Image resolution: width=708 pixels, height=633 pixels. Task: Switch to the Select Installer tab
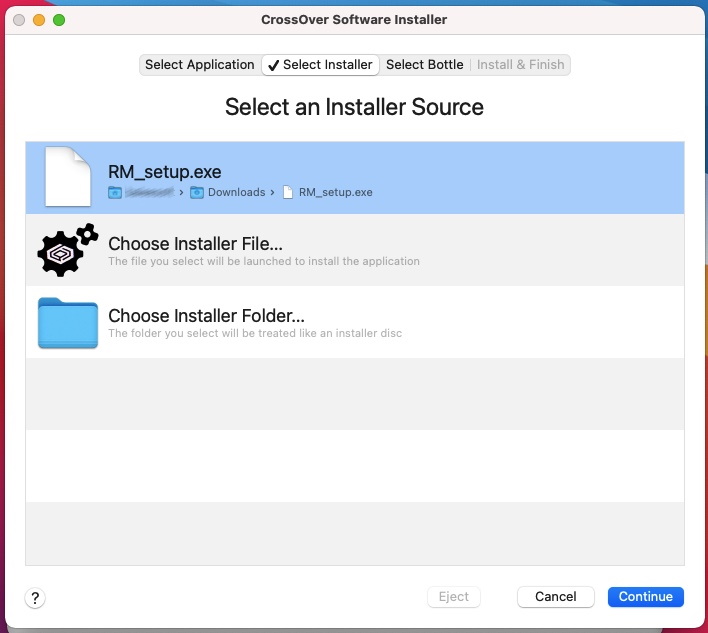(x=320, y=65)
